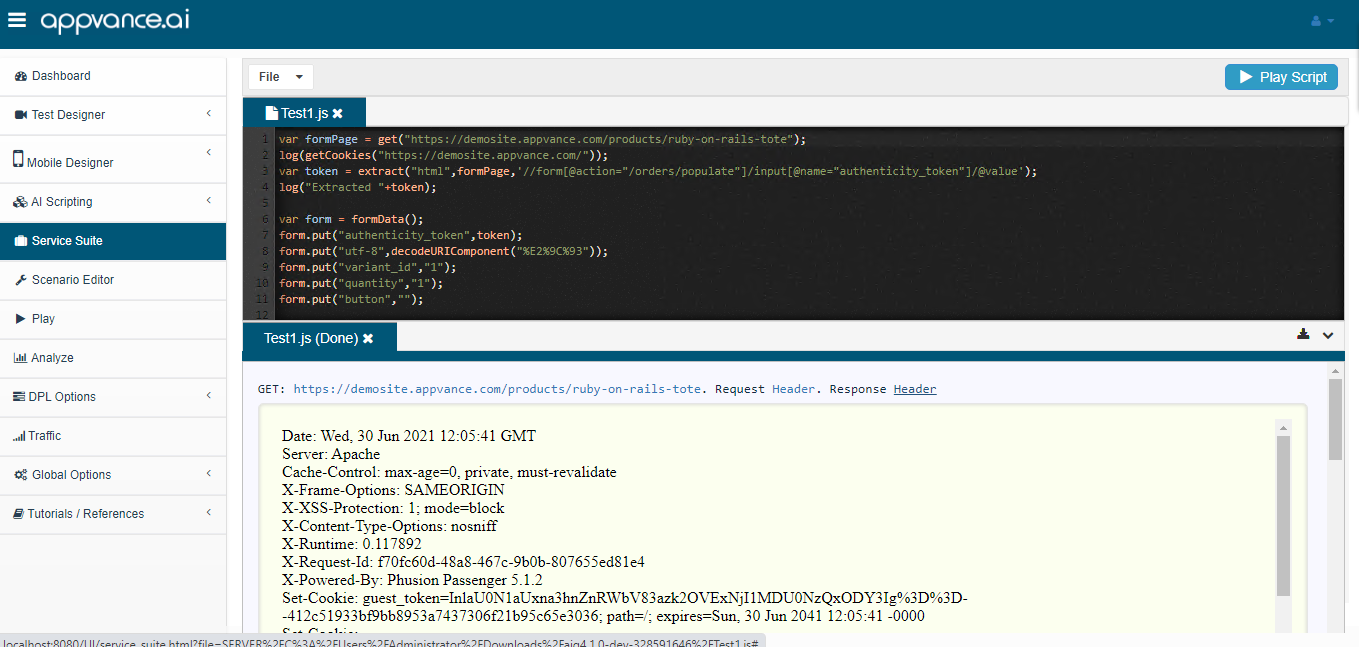Open Service Suite in sidebar
Viewport: 1359px width, 647px height.
[67, 241]
